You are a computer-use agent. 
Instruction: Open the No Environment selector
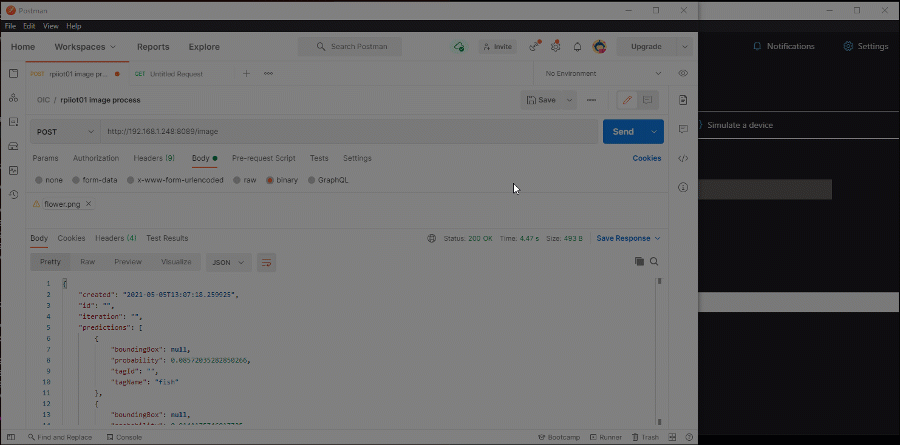tap(603, 73)
